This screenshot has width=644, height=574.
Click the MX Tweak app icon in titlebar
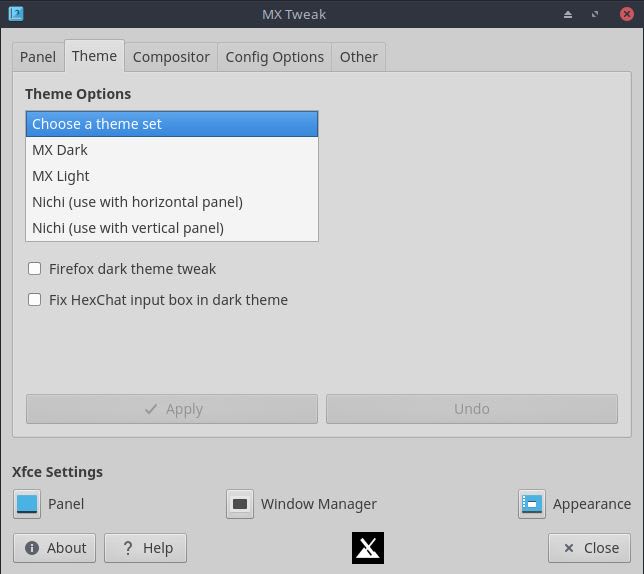pyautogui.click(x=16, y=14)
